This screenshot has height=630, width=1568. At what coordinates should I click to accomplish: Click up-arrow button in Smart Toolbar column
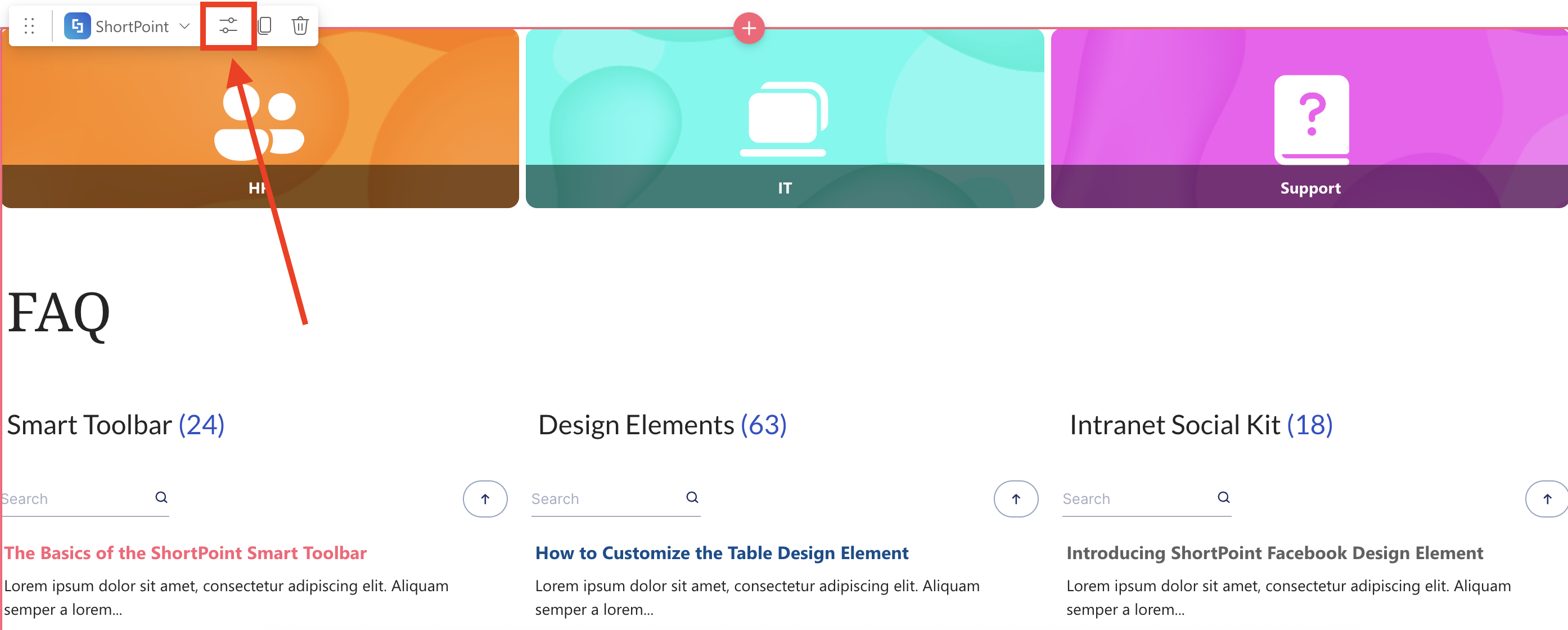485,498
